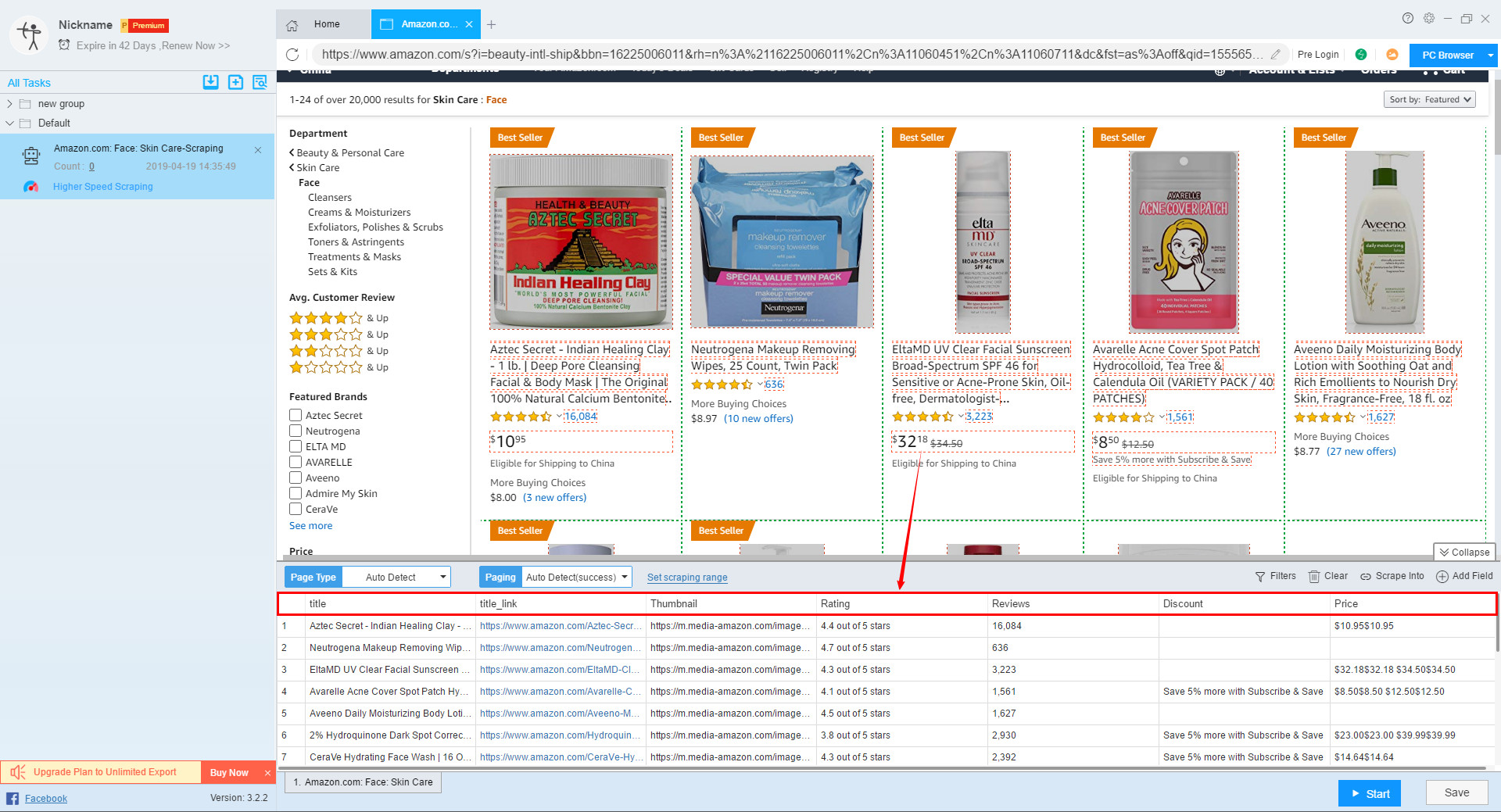Select Creams & Moisturizers category
The width and height of the screenshot is (1501, 812).
[x=359, y=213]
